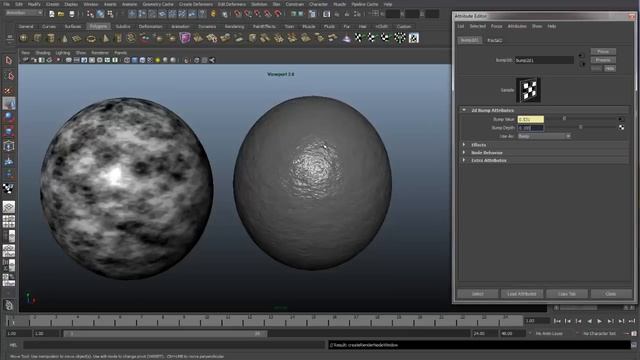Screen dimensions: 640x360
Task: Collapse the 2d Bump Attributes section
Action: tap(464, 110)
